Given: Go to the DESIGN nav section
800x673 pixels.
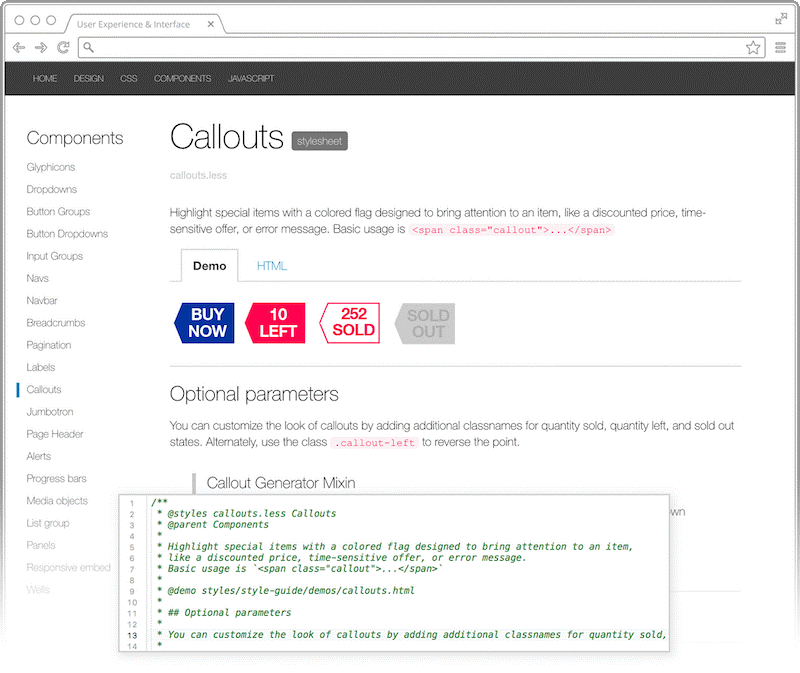Looking at the screenshot, I should point(88,78).
